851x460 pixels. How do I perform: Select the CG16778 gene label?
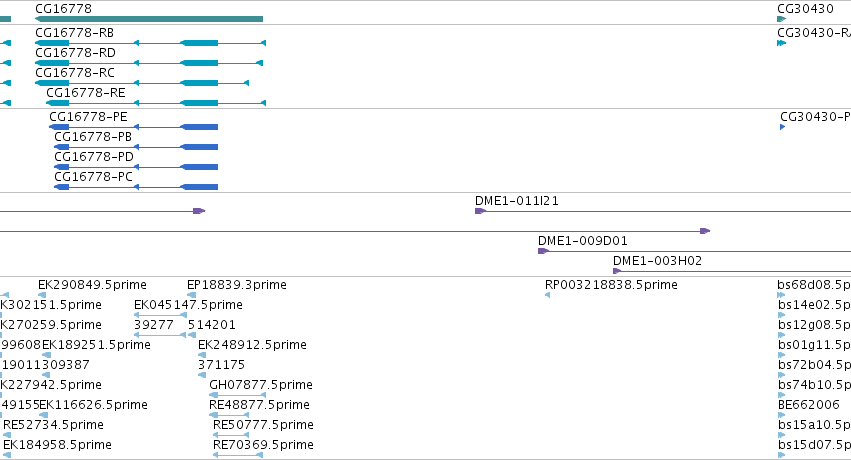pos(63,9)
